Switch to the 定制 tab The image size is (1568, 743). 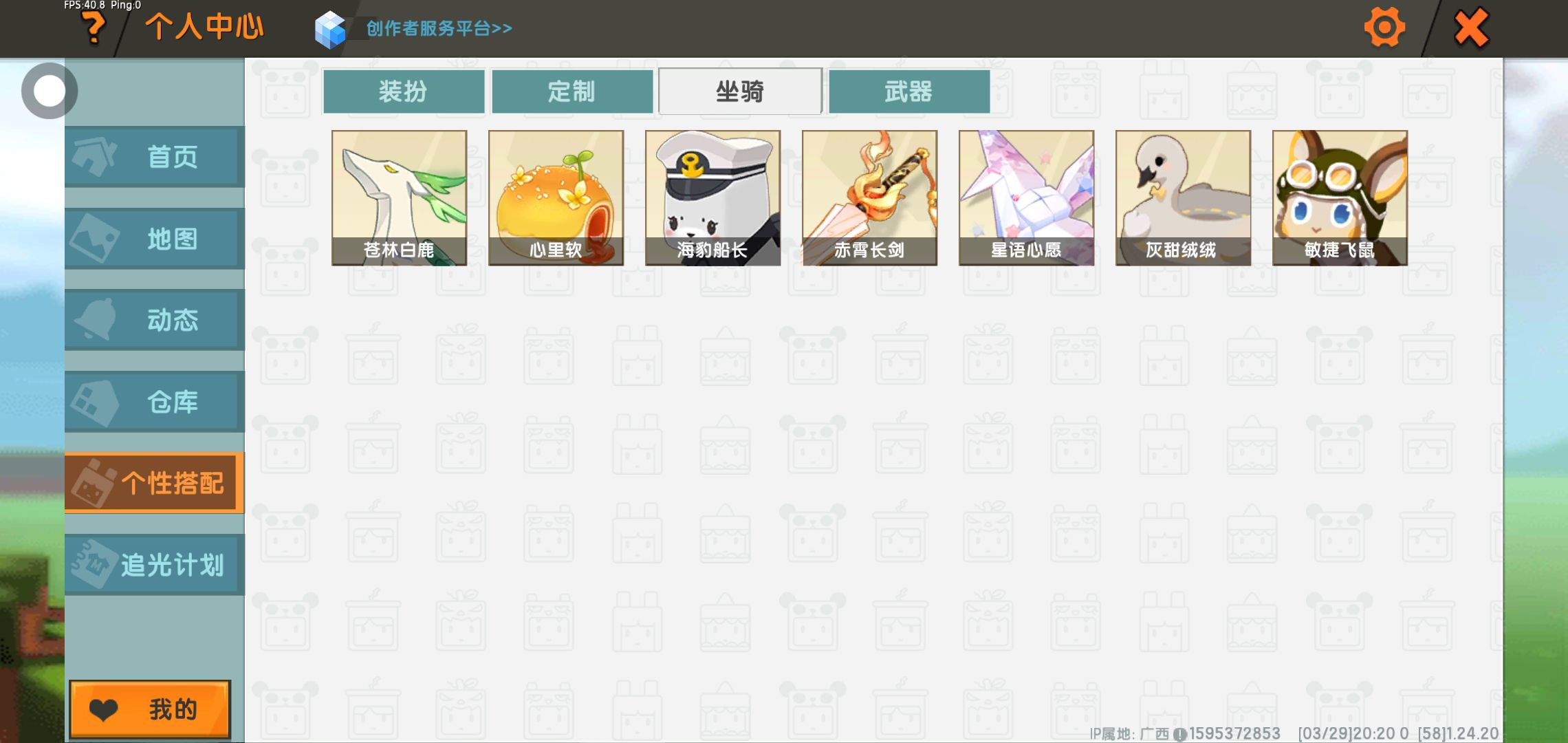(x=572, y=91)
